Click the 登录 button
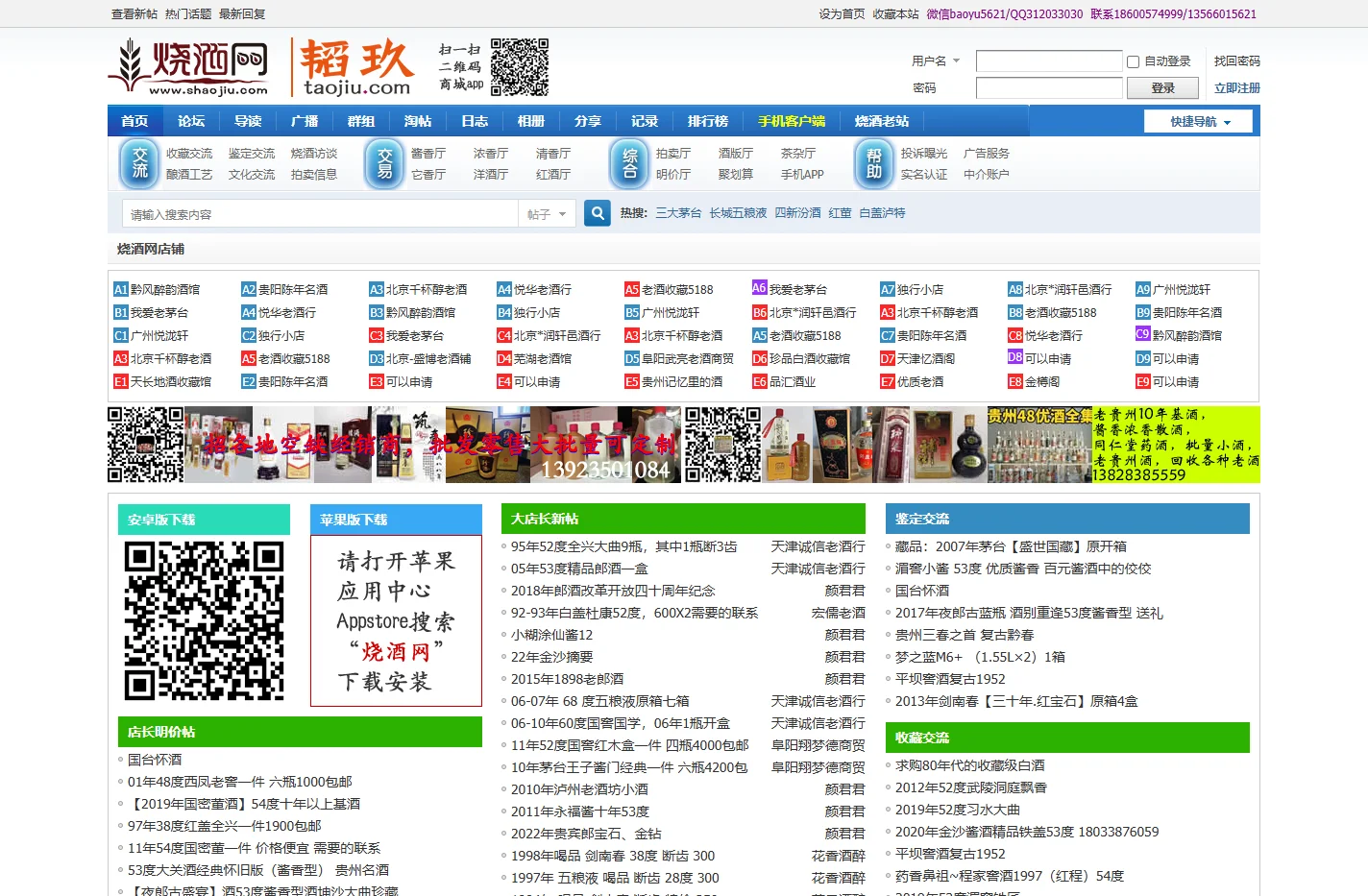Image resolution: width=1368 pixels, height=896 pixels. tap(1163, 88)
